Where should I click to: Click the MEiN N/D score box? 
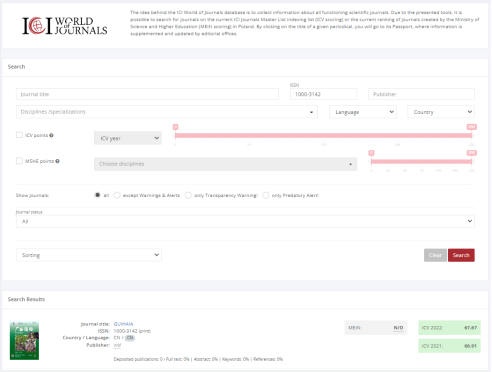[376, 328]
